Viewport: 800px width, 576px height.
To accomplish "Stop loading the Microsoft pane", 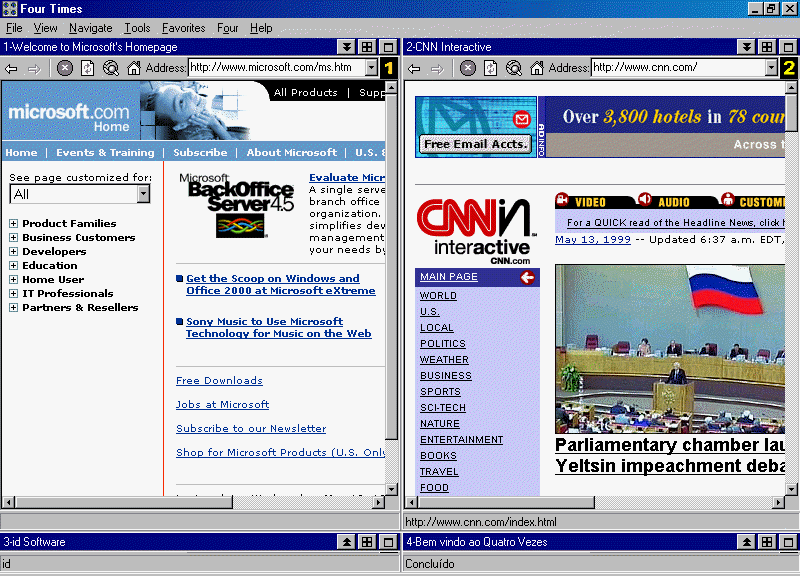I will 64,68.
